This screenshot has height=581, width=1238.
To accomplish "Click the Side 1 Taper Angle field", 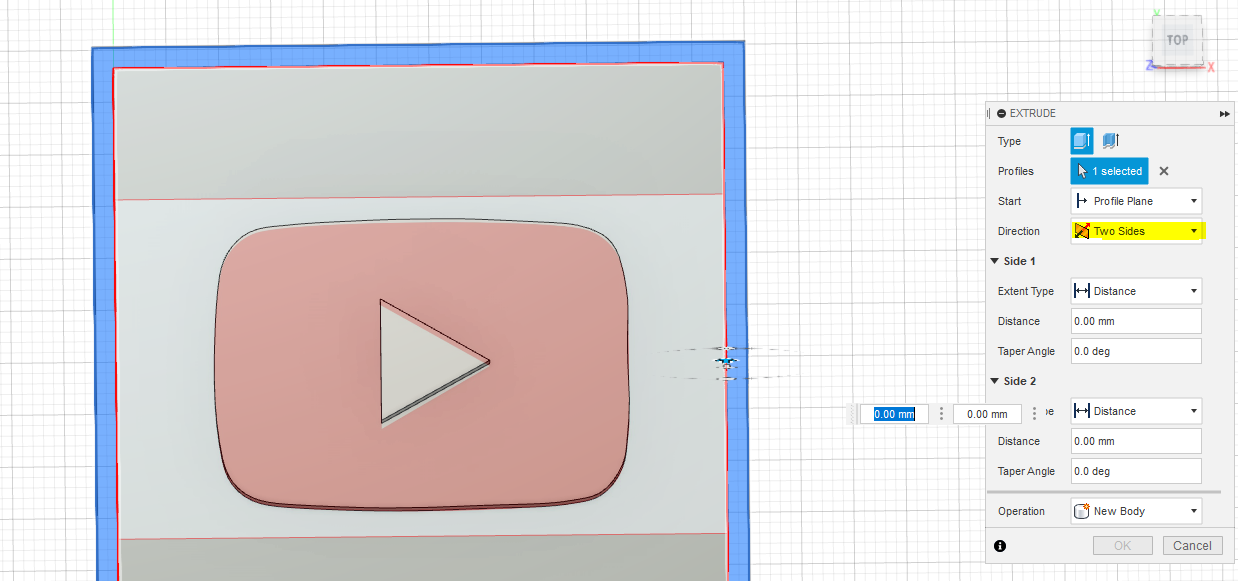I will [1136, 351].
